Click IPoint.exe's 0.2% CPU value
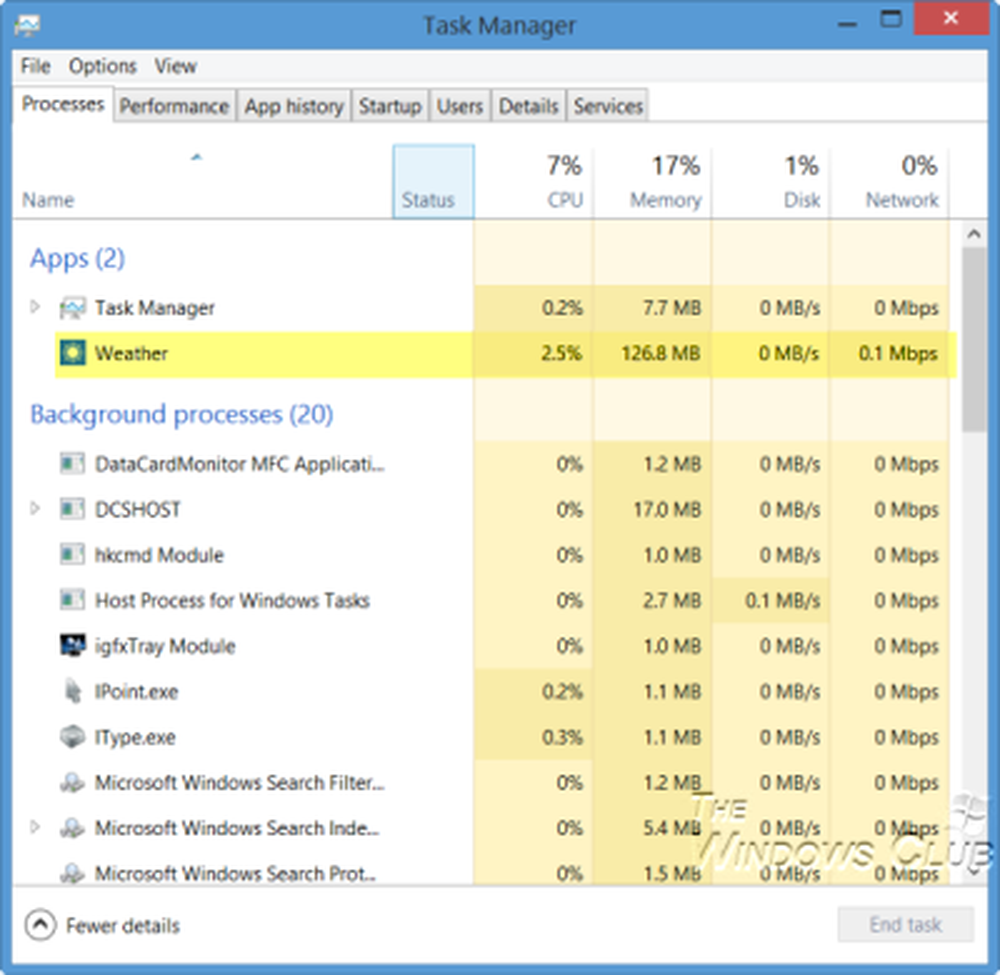The height and width of the screenshot is (975, 1000). 562,691
